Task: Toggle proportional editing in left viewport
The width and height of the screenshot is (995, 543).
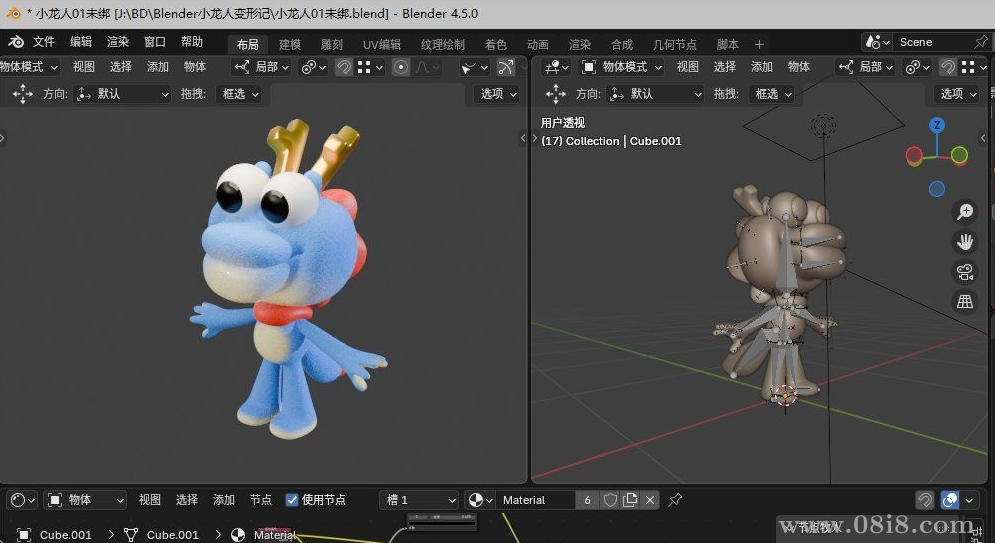Action: point(400,67)
